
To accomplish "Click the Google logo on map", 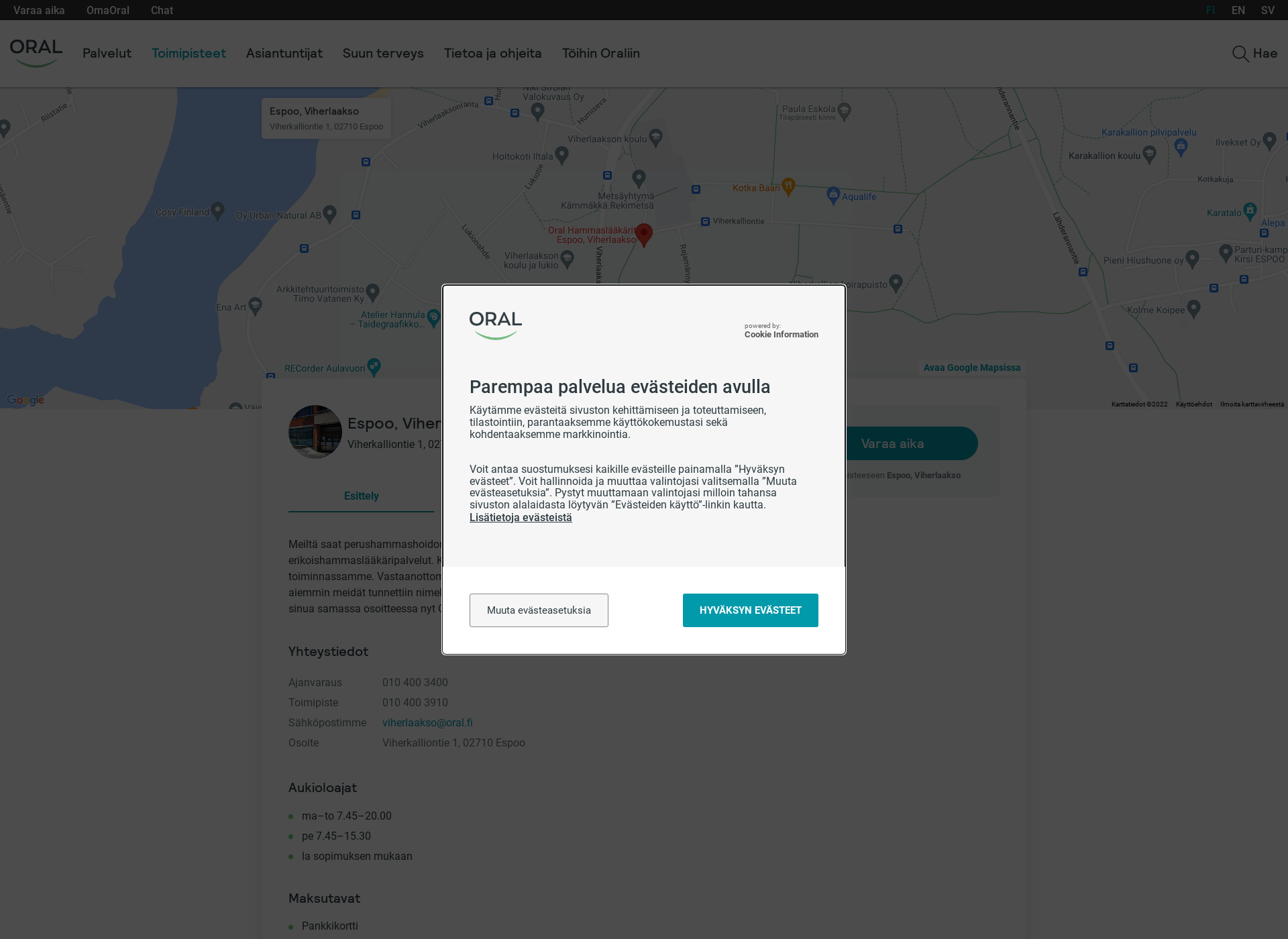I will [x=25, y=400].
